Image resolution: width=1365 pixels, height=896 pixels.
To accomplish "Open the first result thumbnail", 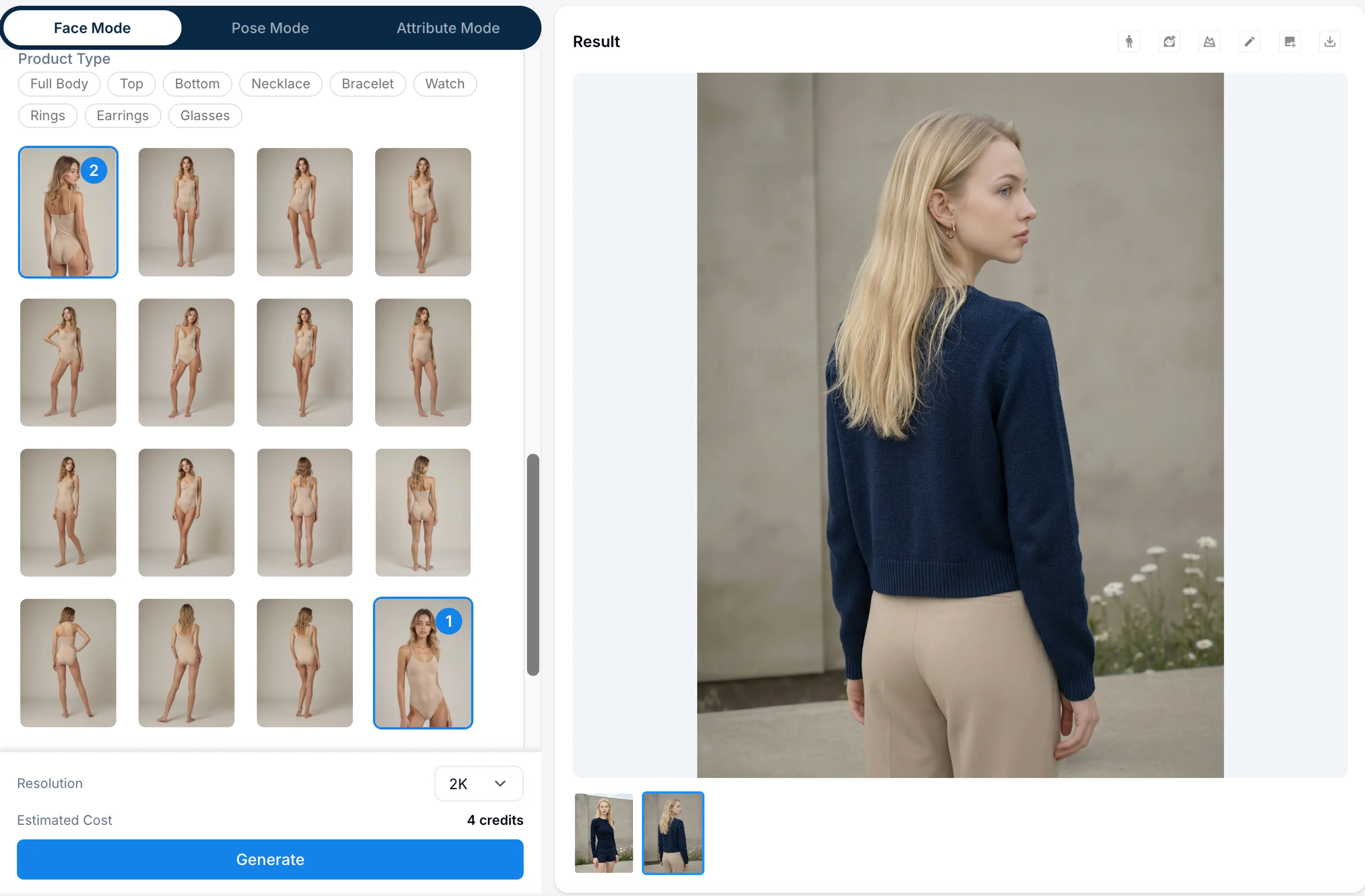I will click(603, 833).
